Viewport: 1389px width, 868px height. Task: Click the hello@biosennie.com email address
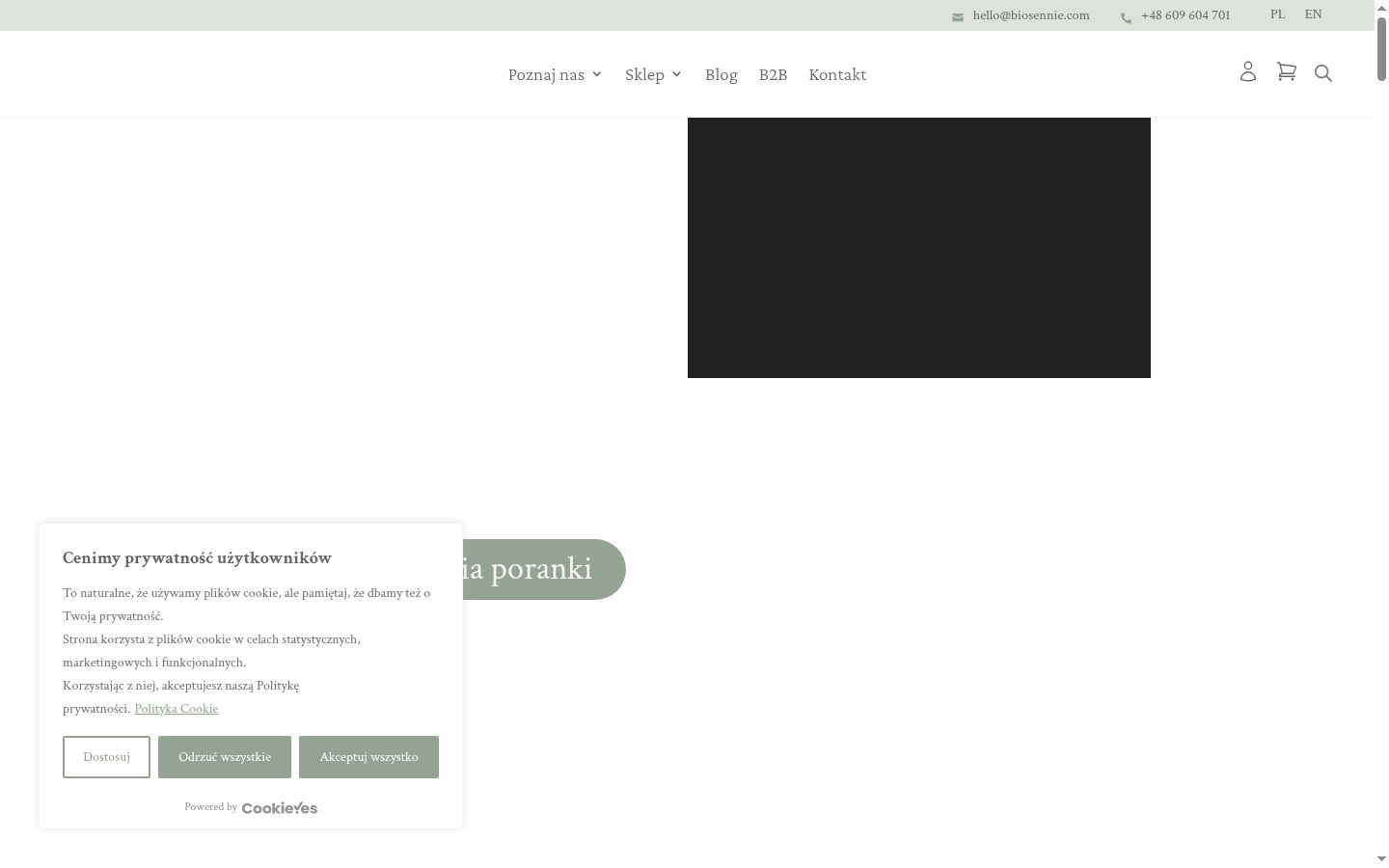point(1031,15)
